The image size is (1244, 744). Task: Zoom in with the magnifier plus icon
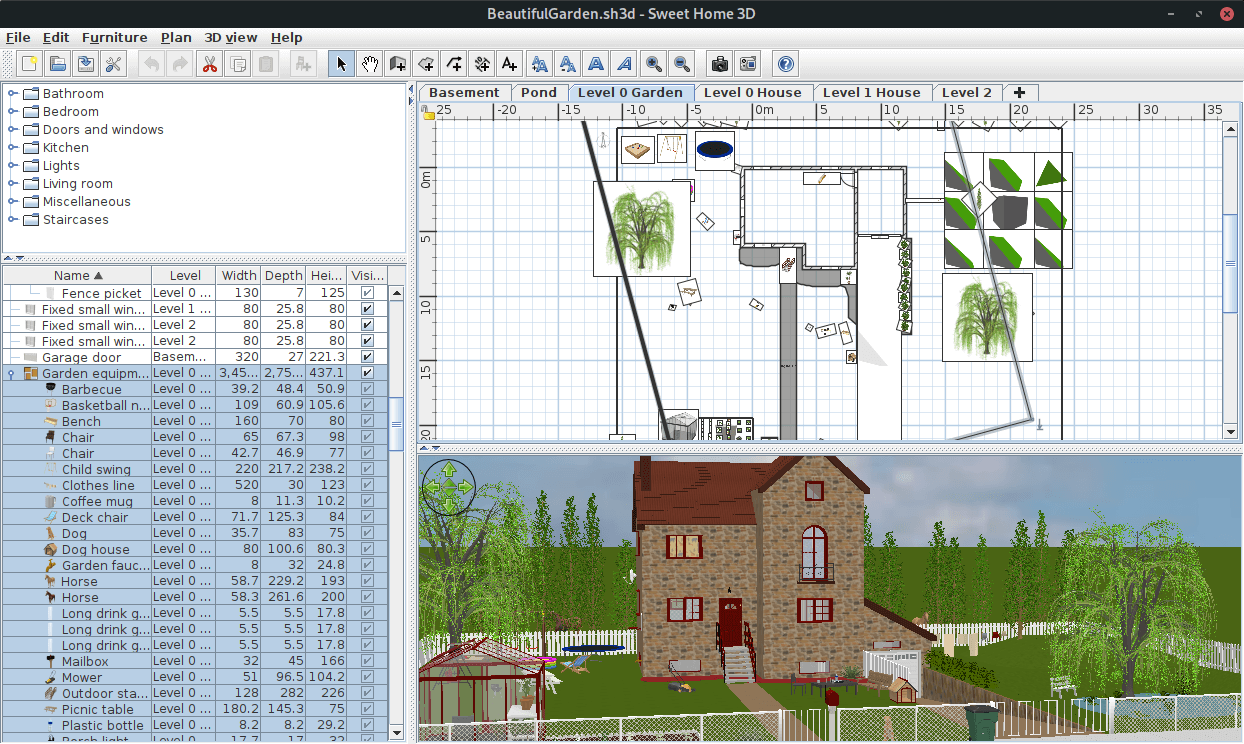654,64
